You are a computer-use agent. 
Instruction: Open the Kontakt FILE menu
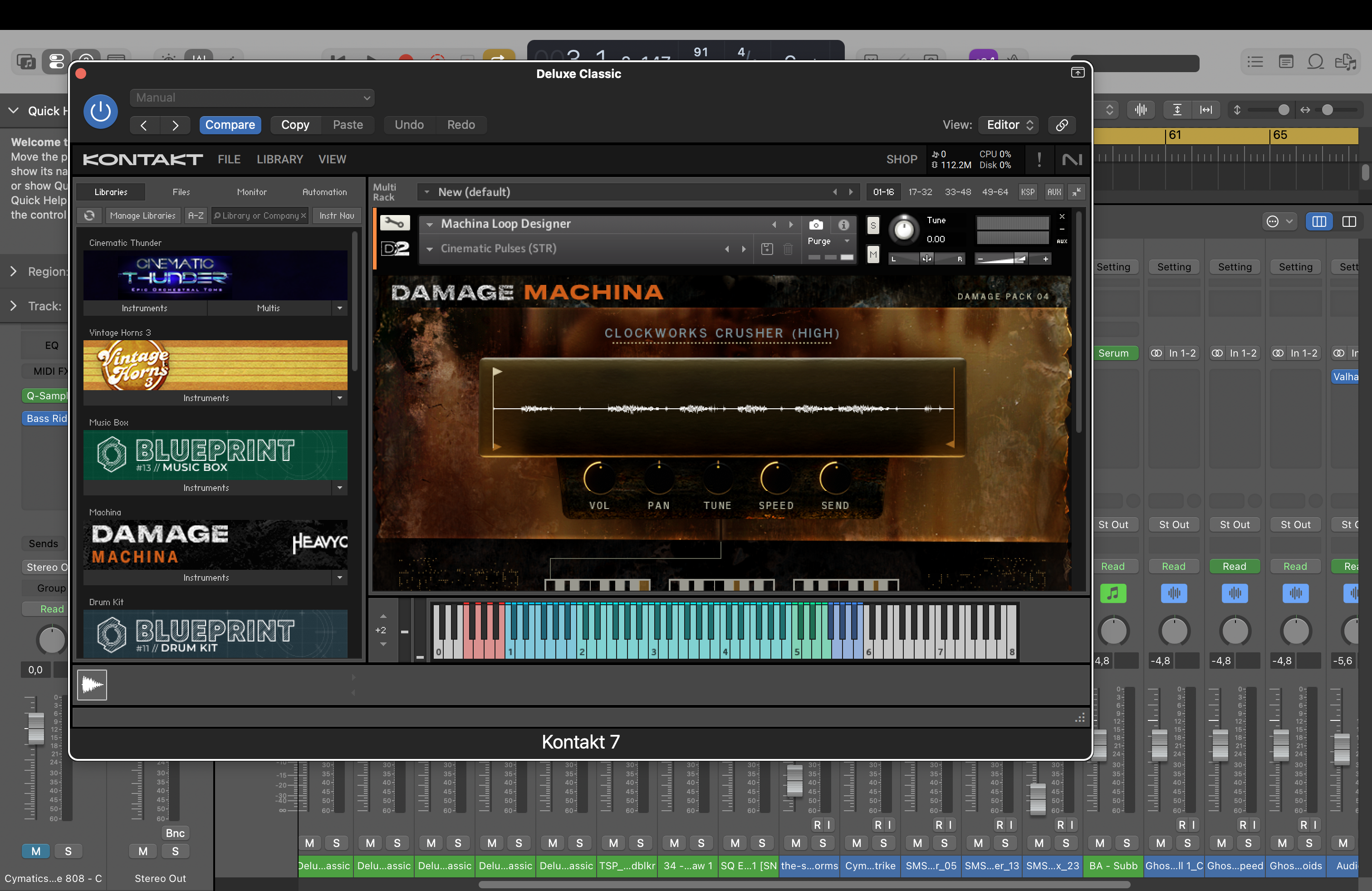[x=229, y=160]
